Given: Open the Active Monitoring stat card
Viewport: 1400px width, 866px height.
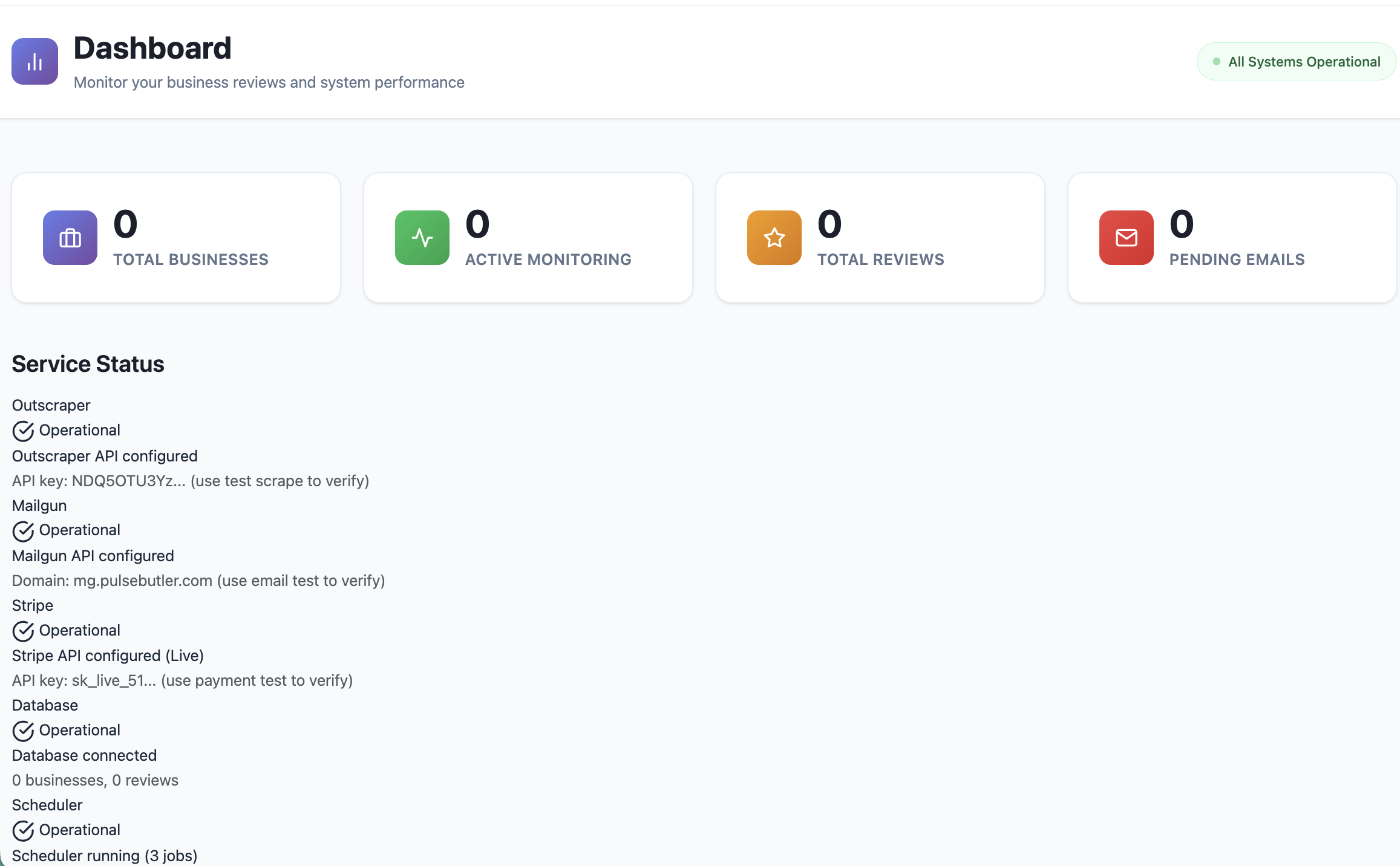Looking at the screenshot, I should (528, 238).
